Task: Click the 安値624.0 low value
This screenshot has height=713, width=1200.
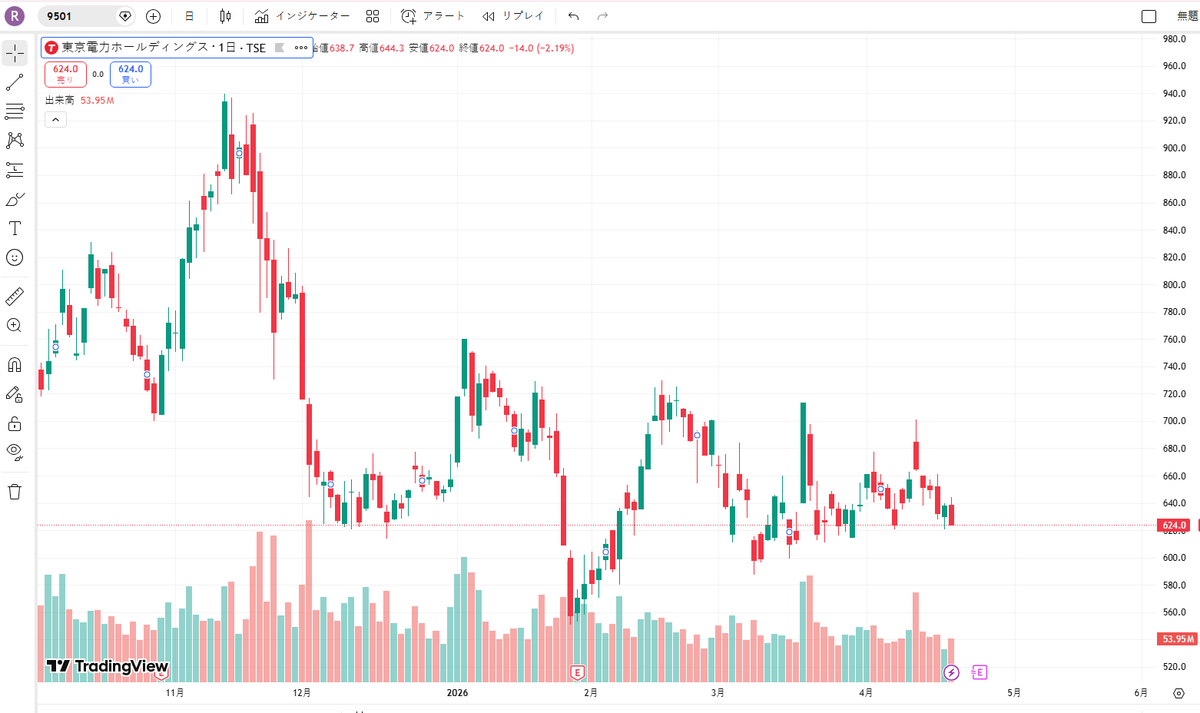Action: tap(432, 47)
